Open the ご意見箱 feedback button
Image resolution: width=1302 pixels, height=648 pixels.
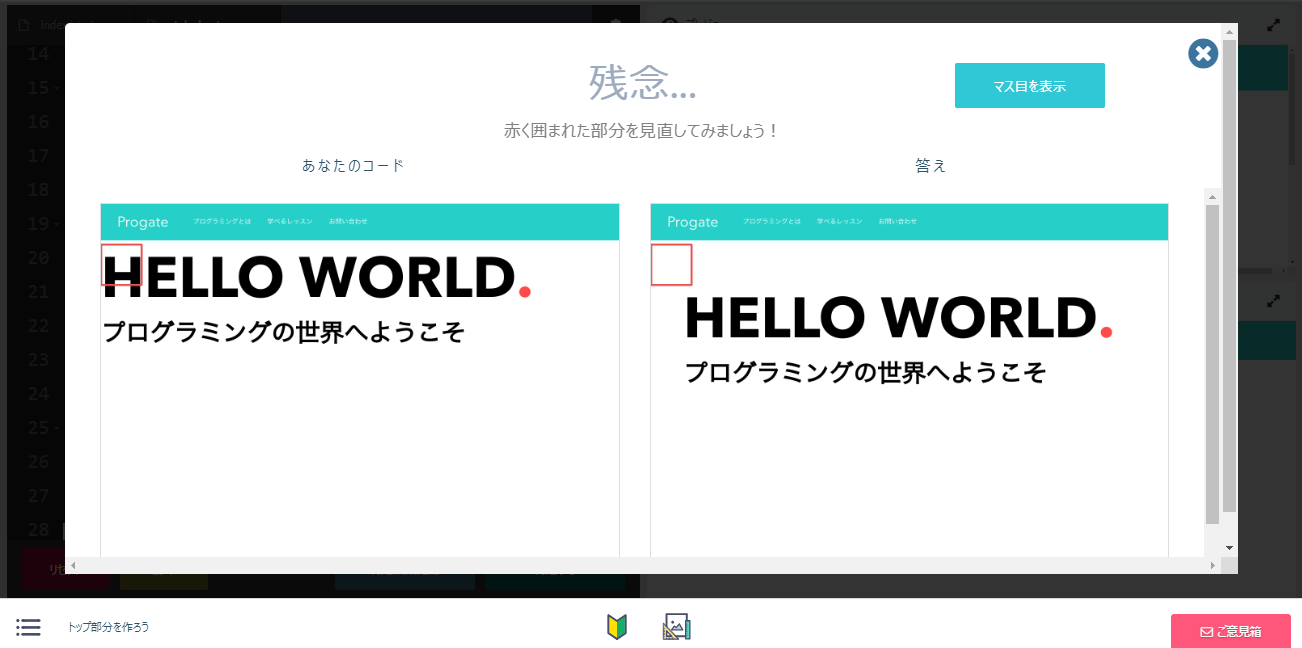pyautogui.click(x=1230, y=631)
